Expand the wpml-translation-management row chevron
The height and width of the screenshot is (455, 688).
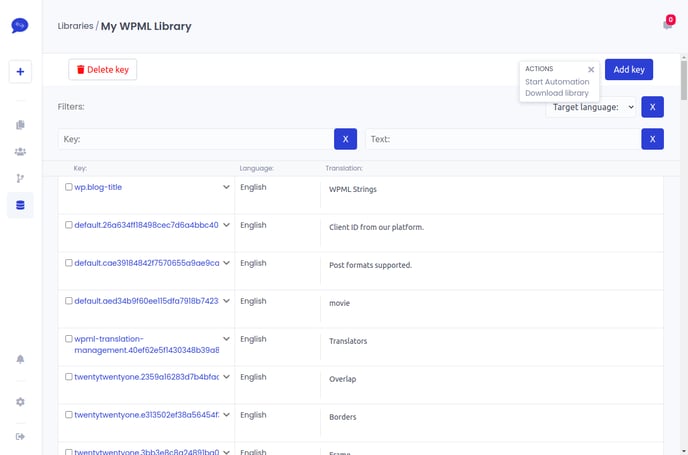226,339
